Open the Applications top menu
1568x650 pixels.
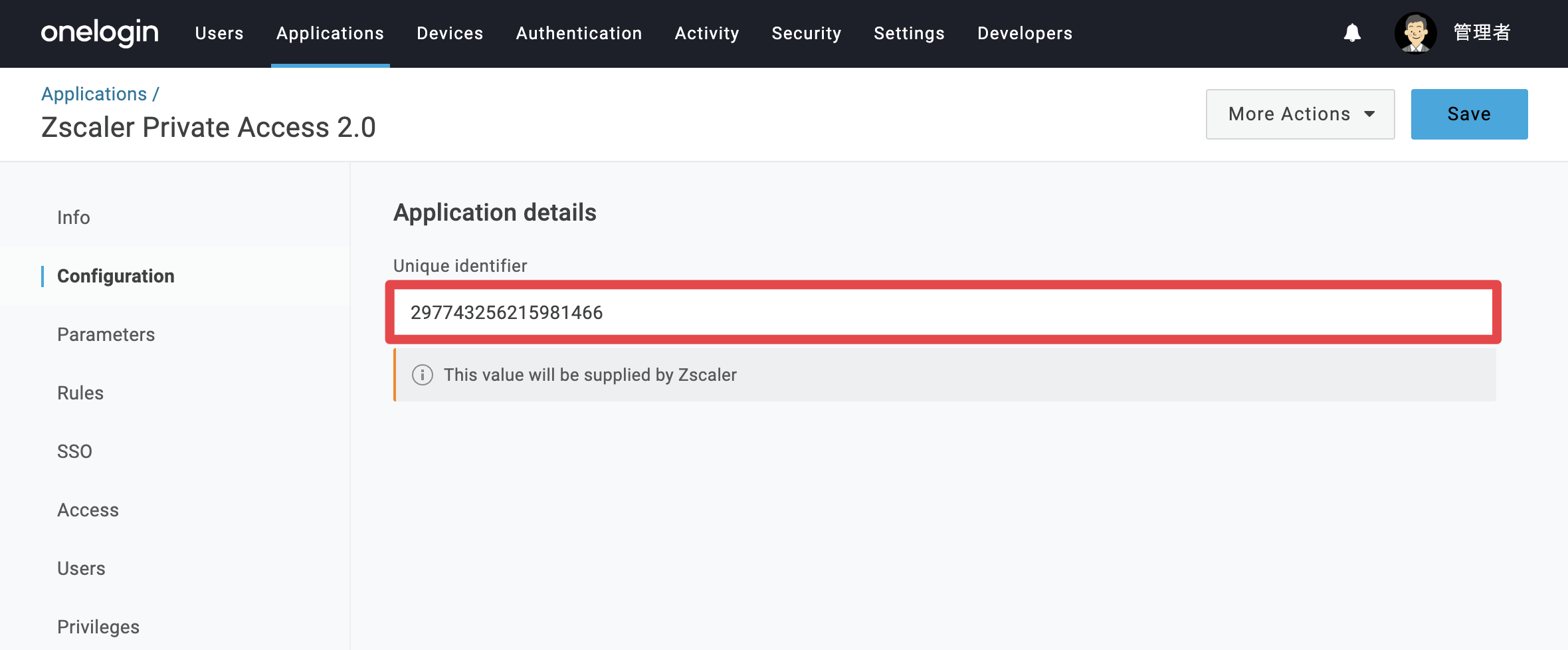pyautogui.click(x=330, y=33)
